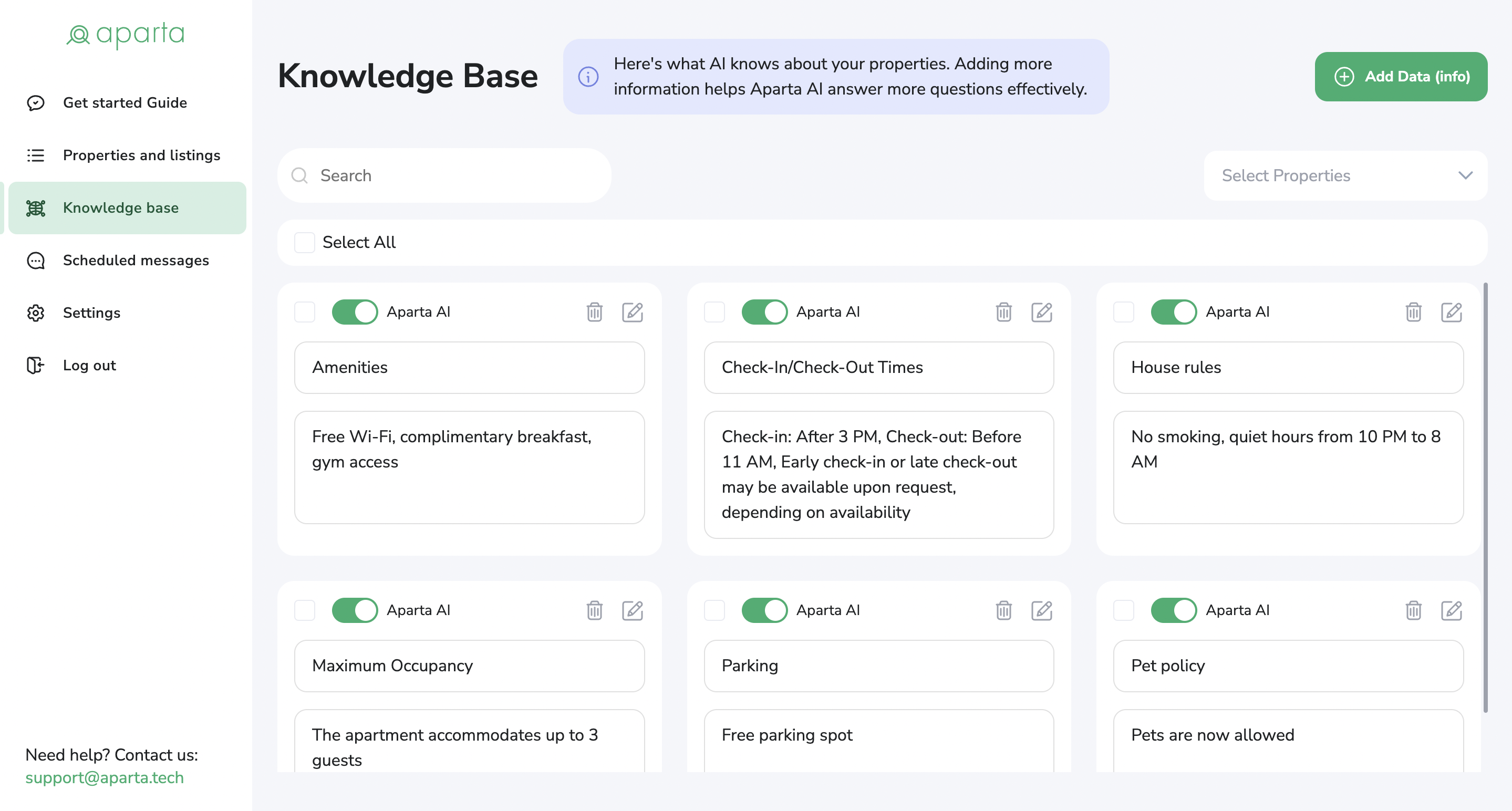Disable Aparta AI toggle for Amenities
Viewport: 1512px width, 811px height.
click(x=355, y=312)
